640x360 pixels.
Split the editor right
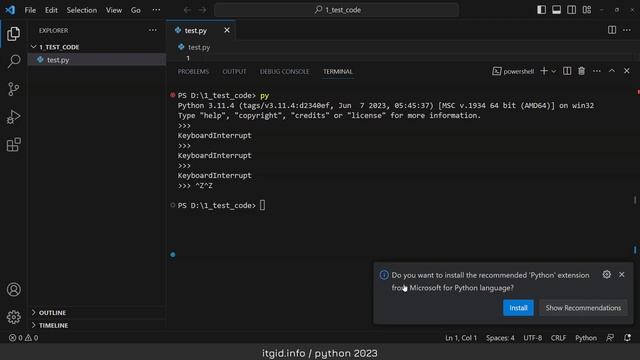tap(612, 30)
